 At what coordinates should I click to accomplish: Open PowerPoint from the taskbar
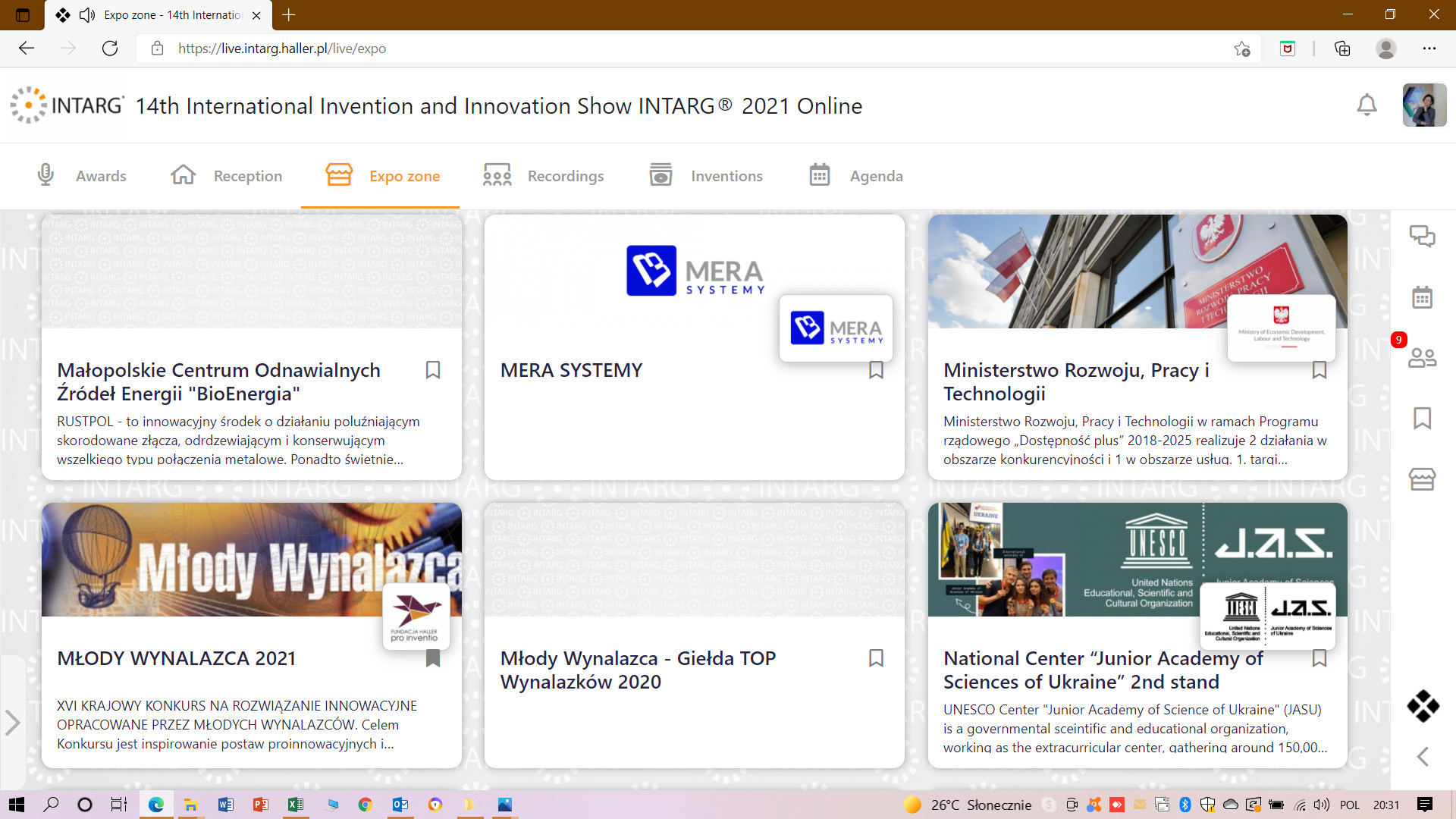260,805
